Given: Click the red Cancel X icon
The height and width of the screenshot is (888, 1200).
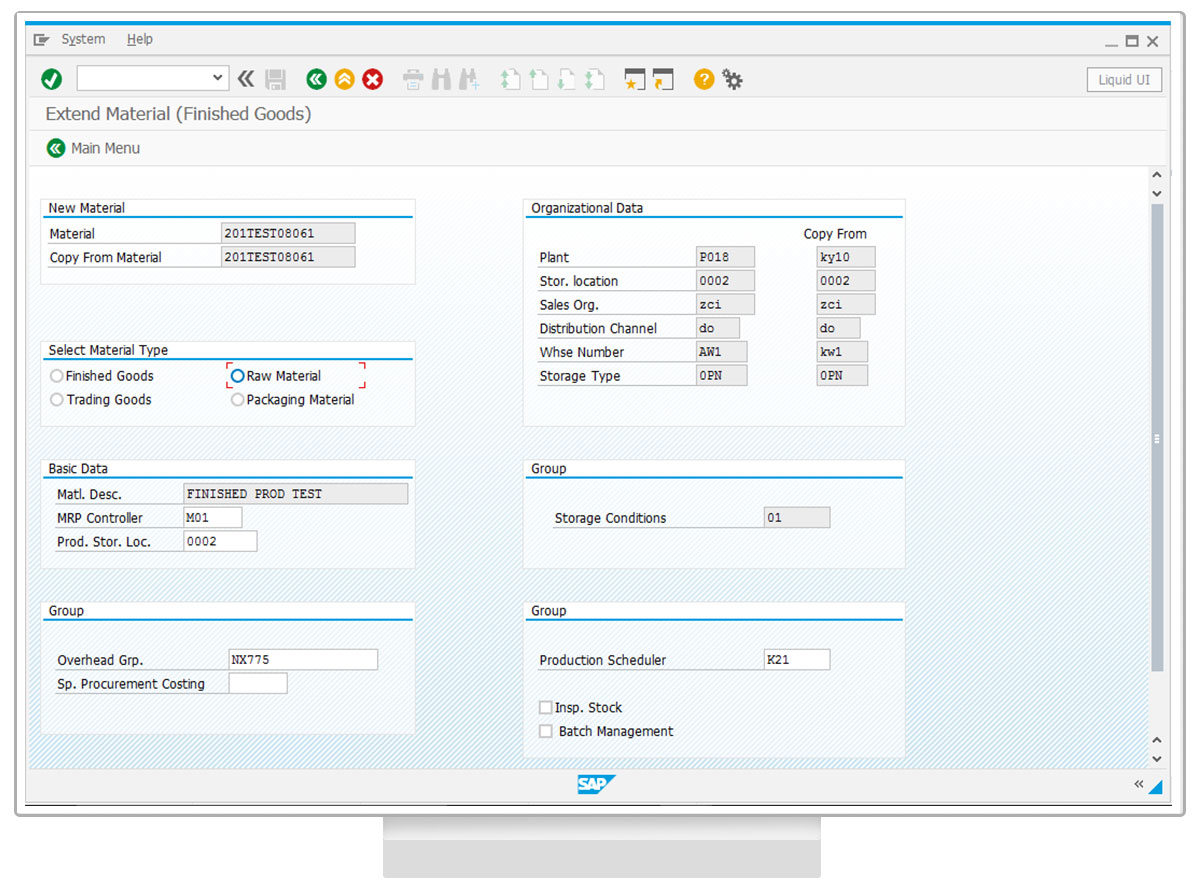Looking at the screenshot, I should click(x=373, y=79).
